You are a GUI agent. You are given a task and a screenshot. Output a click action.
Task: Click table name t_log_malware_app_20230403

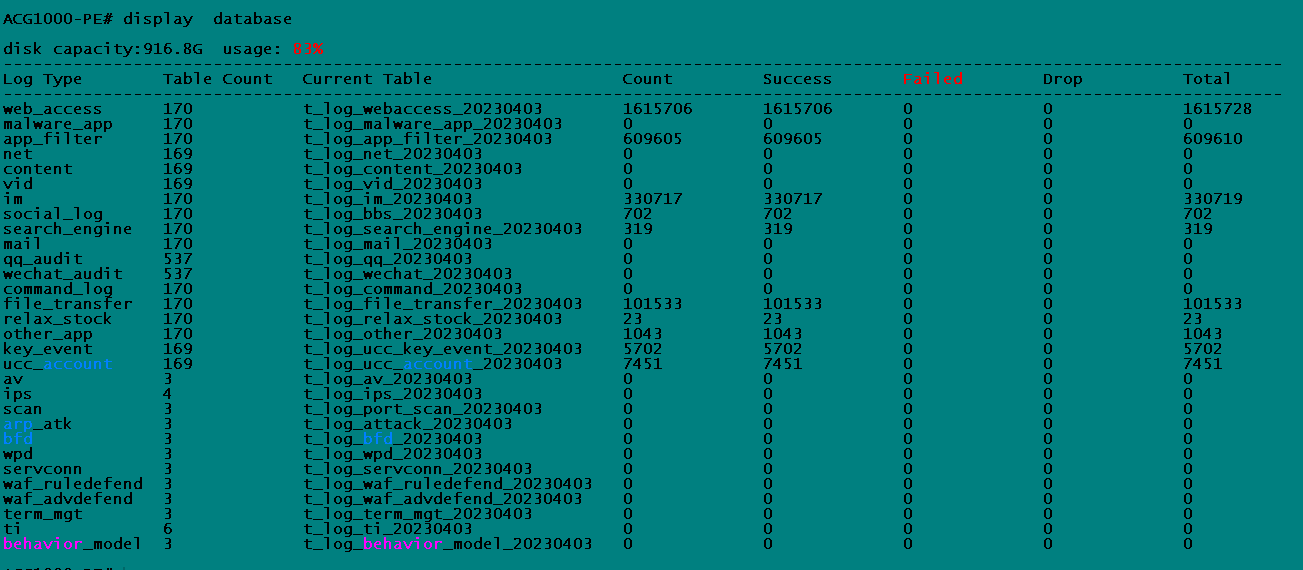433,124
